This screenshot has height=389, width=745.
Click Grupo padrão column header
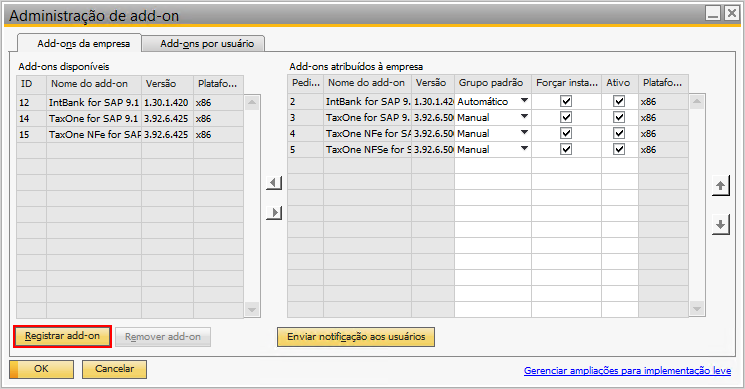tap(493, 83)
